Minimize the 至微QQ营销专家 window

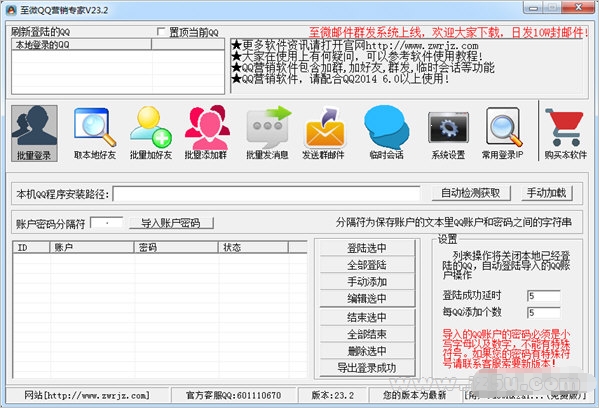pos(534,8)
